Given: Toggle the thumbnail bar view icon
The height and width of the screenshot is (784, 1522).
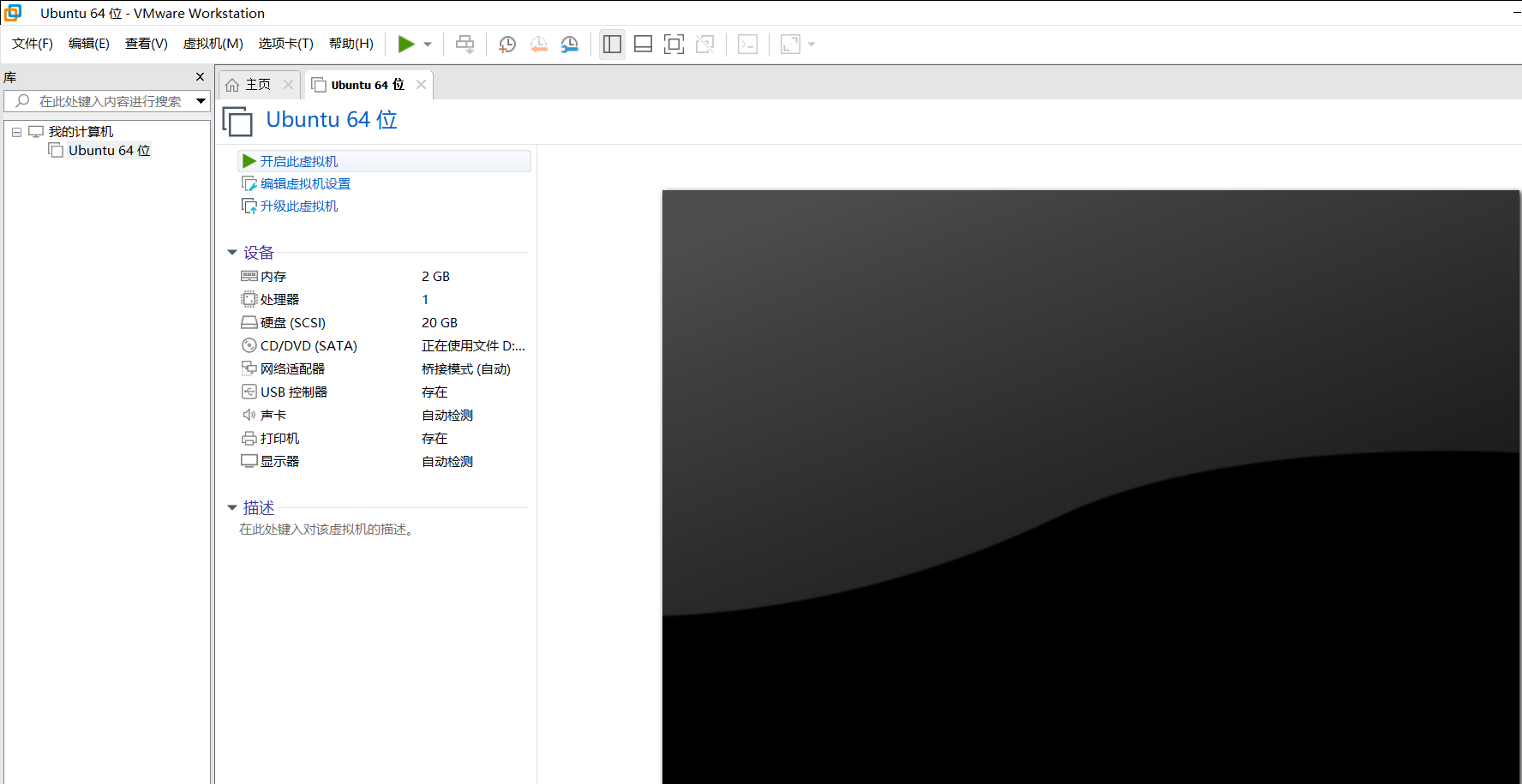Looking at the screenshot, I should click(x=644, y=44).
